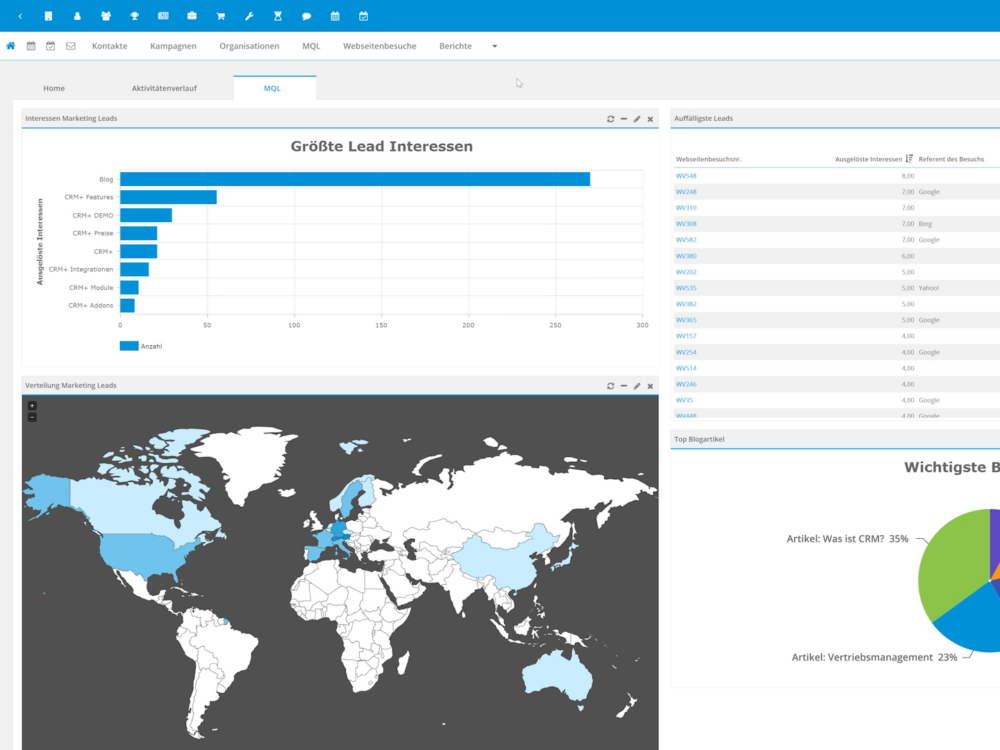
Task: Sort by Ausgelöste Interessen column icon
Action: tap(909, 159)
